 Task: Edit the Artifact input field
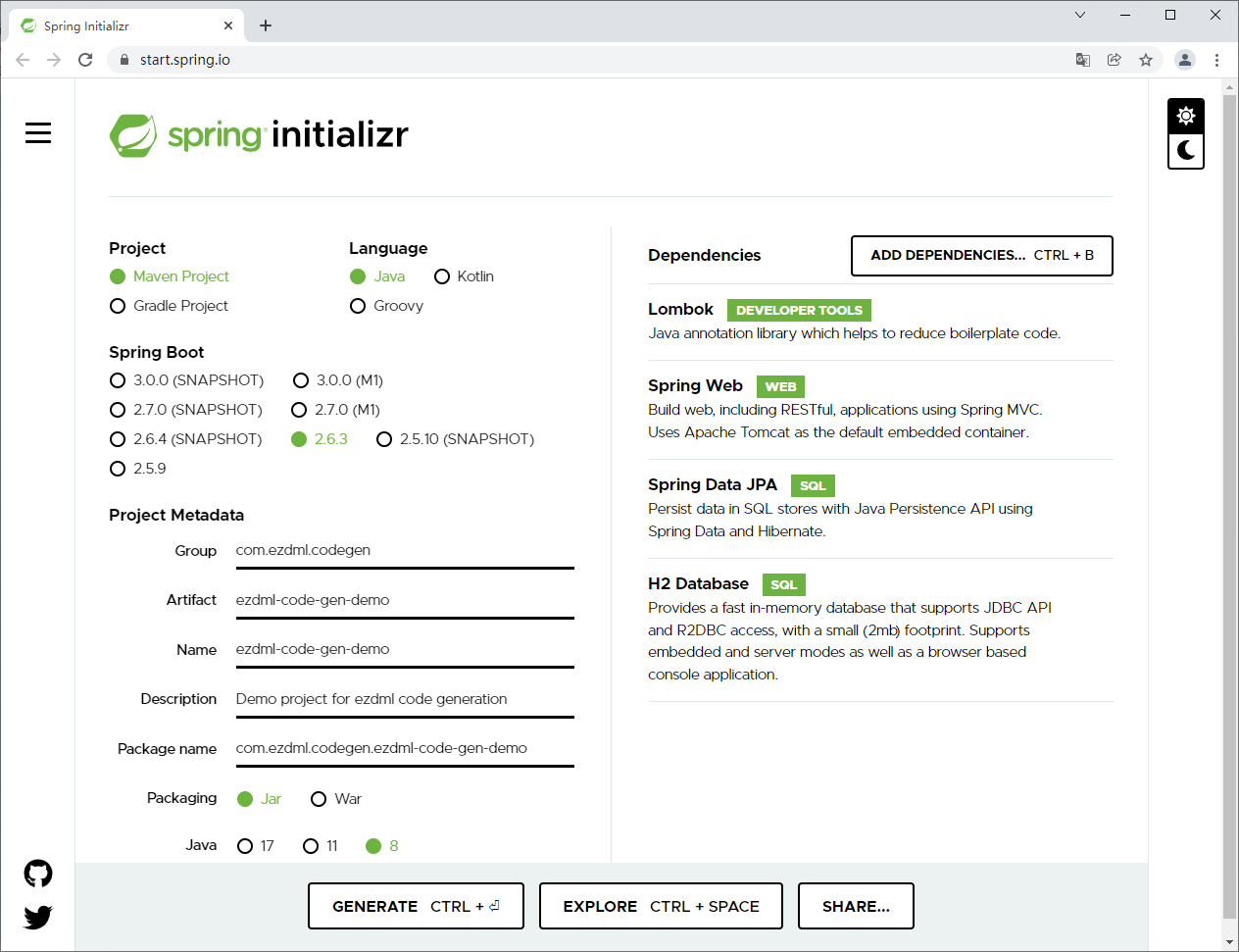tap(405, 601)
